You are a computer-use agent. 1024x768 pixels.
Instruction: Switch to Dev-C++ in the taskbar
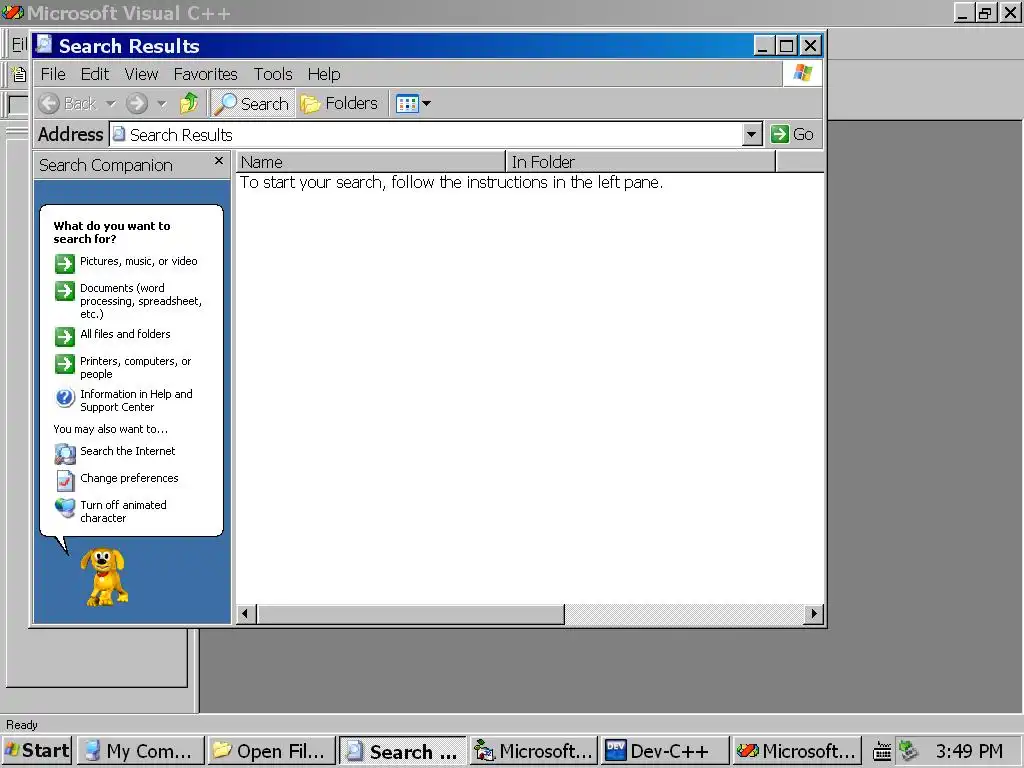664,751
